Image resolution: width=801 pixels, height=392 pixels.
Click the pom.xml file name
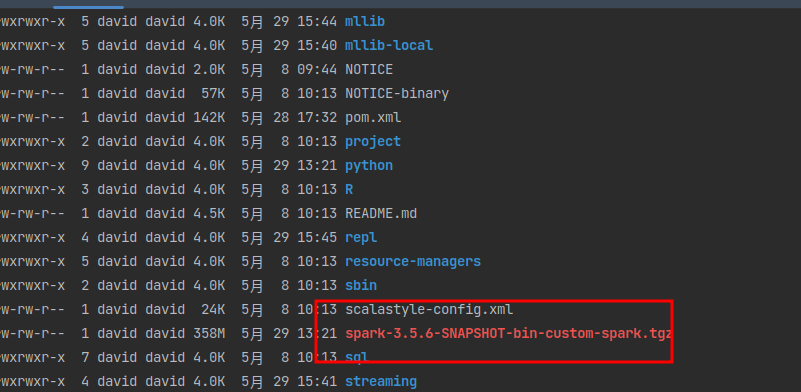pyautogui.click(x=373, y=118)
